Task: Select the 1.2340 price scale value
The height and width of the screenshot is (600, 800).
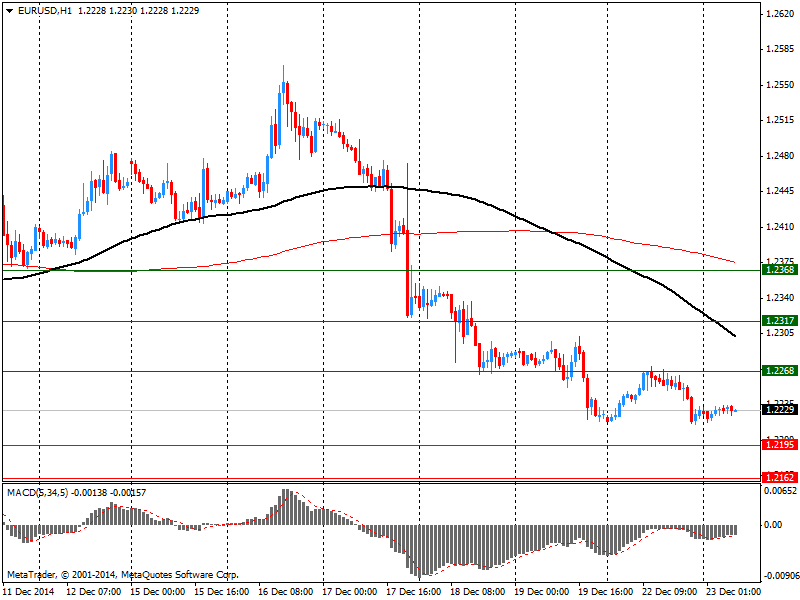Action: (781, 298)
